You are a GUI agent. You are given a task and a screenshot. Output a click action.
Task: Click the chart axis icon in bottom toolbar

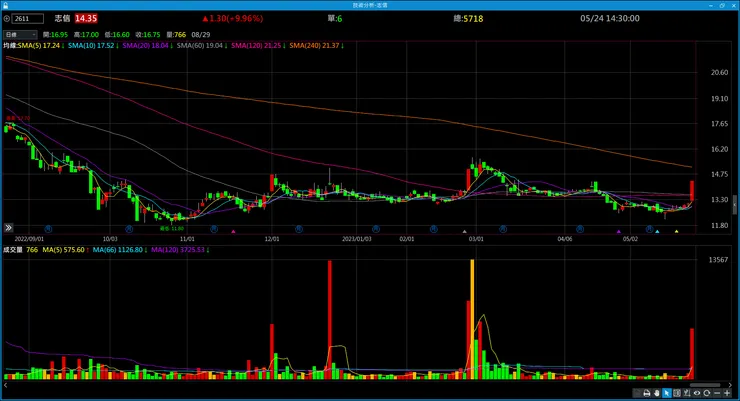[x=687, y=393]
